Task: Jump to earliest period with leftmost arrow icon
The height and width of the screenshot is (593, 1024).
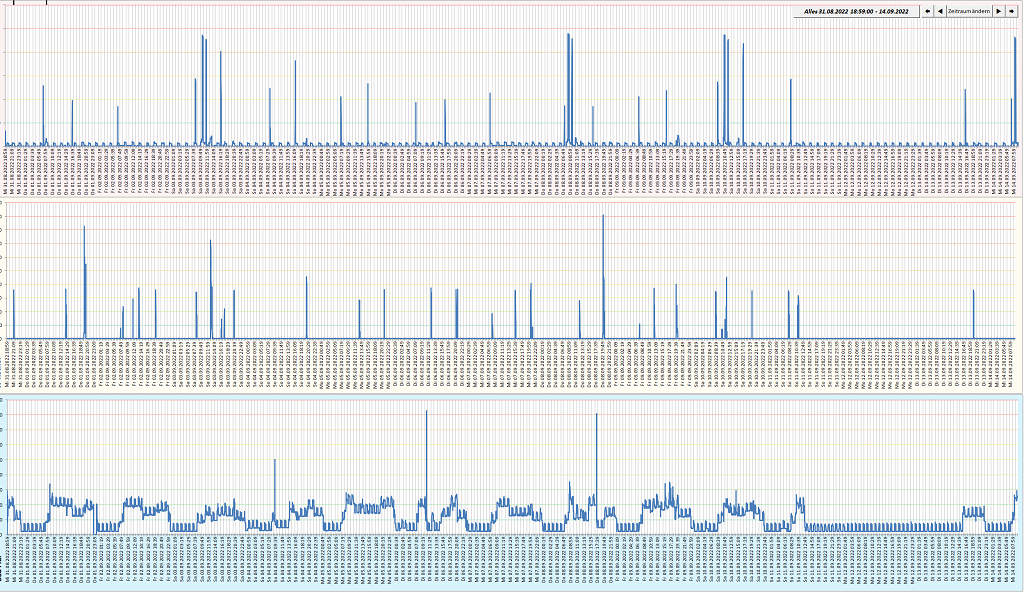Action: click(927, 11)
